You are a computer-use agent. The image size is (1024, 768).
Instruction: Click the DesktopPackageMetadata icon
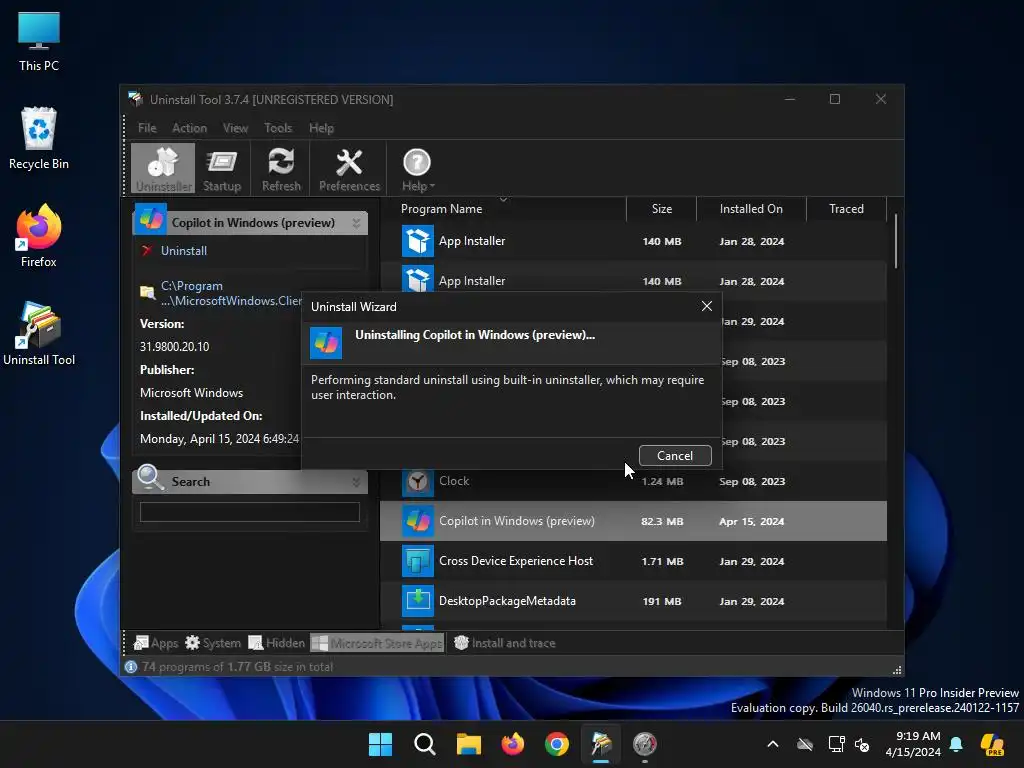(x=418, y=601)
